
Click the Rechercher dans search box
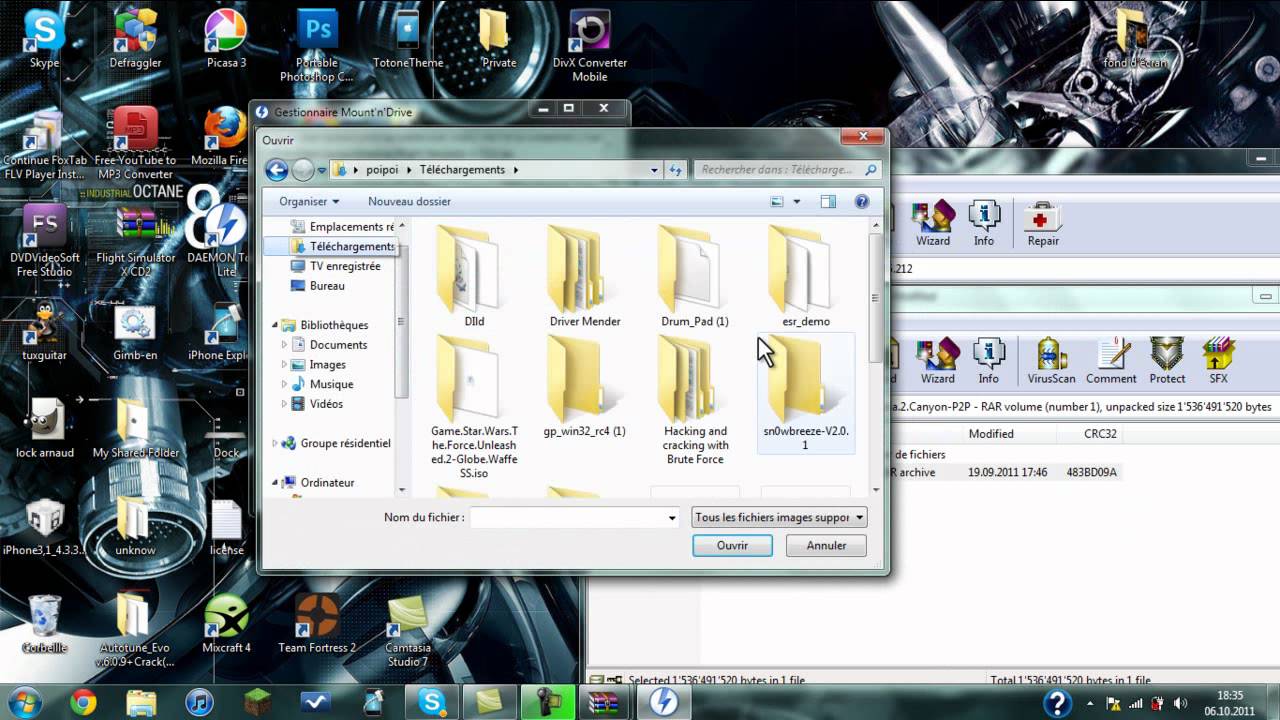coord(787,170)
